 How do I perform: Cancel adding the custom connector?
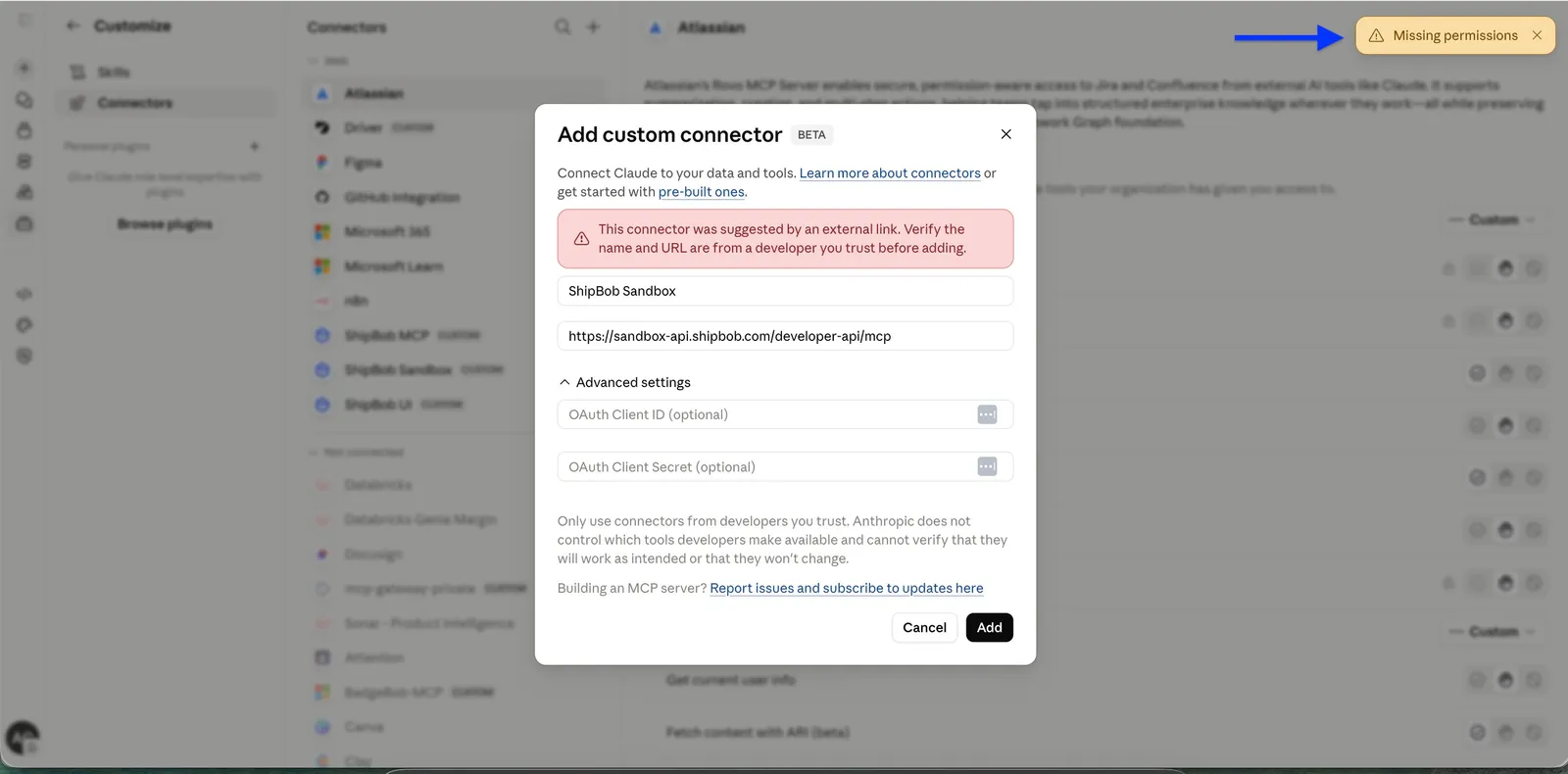pyautogui.click(x=924, y=627)
